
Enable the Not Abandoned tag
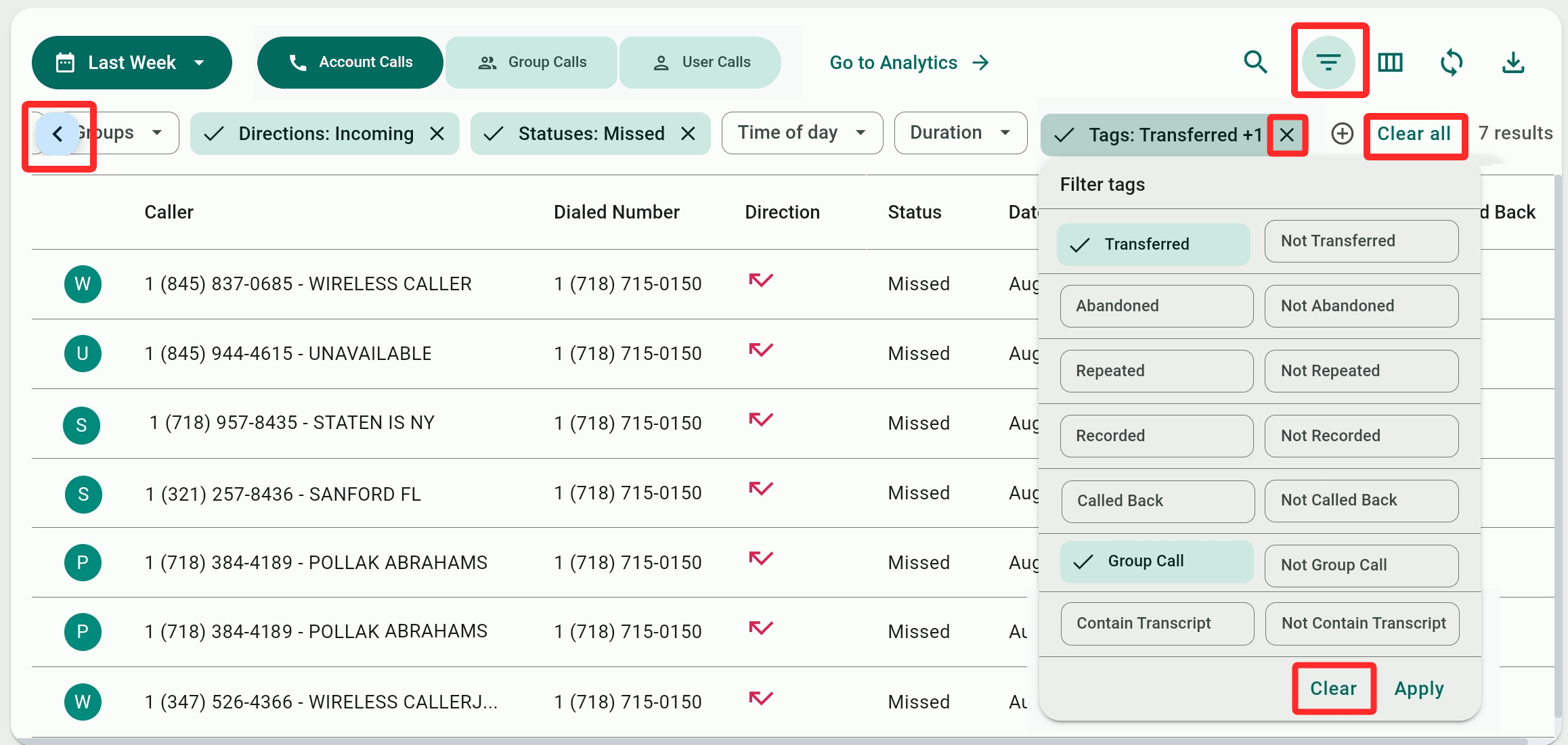1361,306
